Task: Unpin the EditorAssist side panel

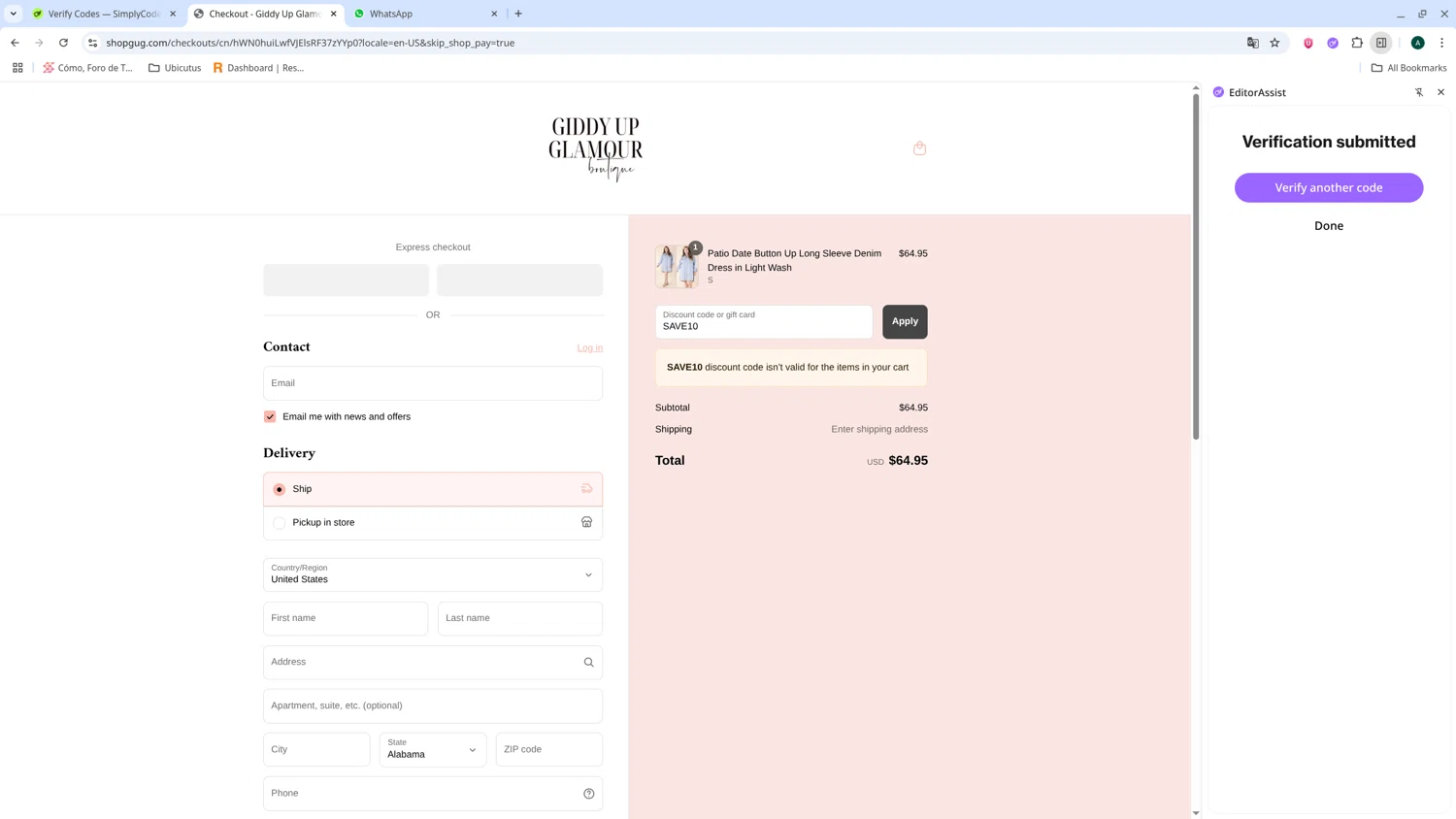Action: click(x=1419, y=92)
